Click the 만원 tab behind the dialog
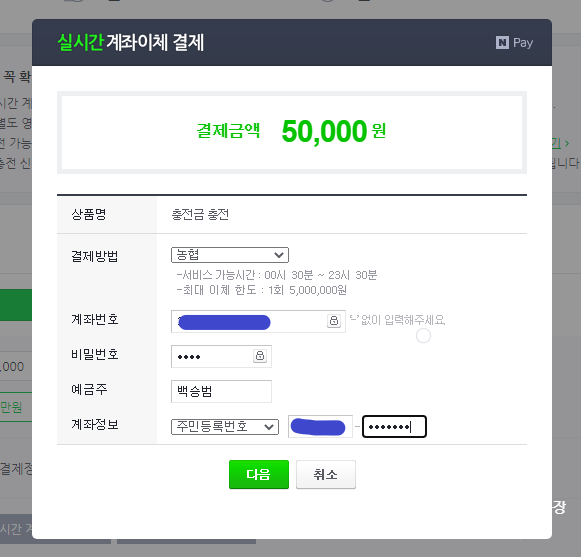The height and width of the screenshot is (557, 581). click(11, 407)
